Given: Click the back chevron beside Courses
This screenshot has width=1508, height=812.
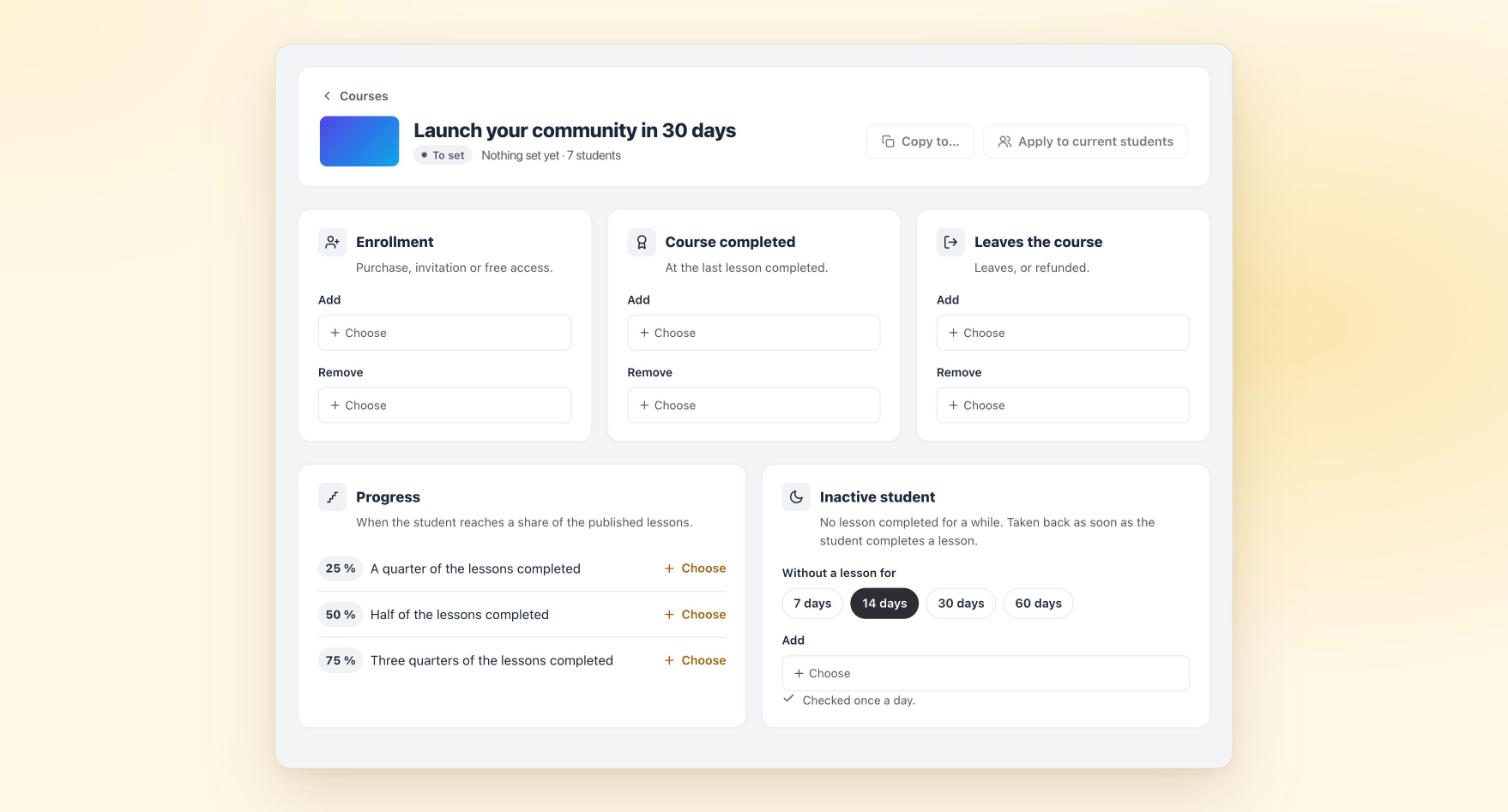Looking at the screenshot, I should point(327,96).
